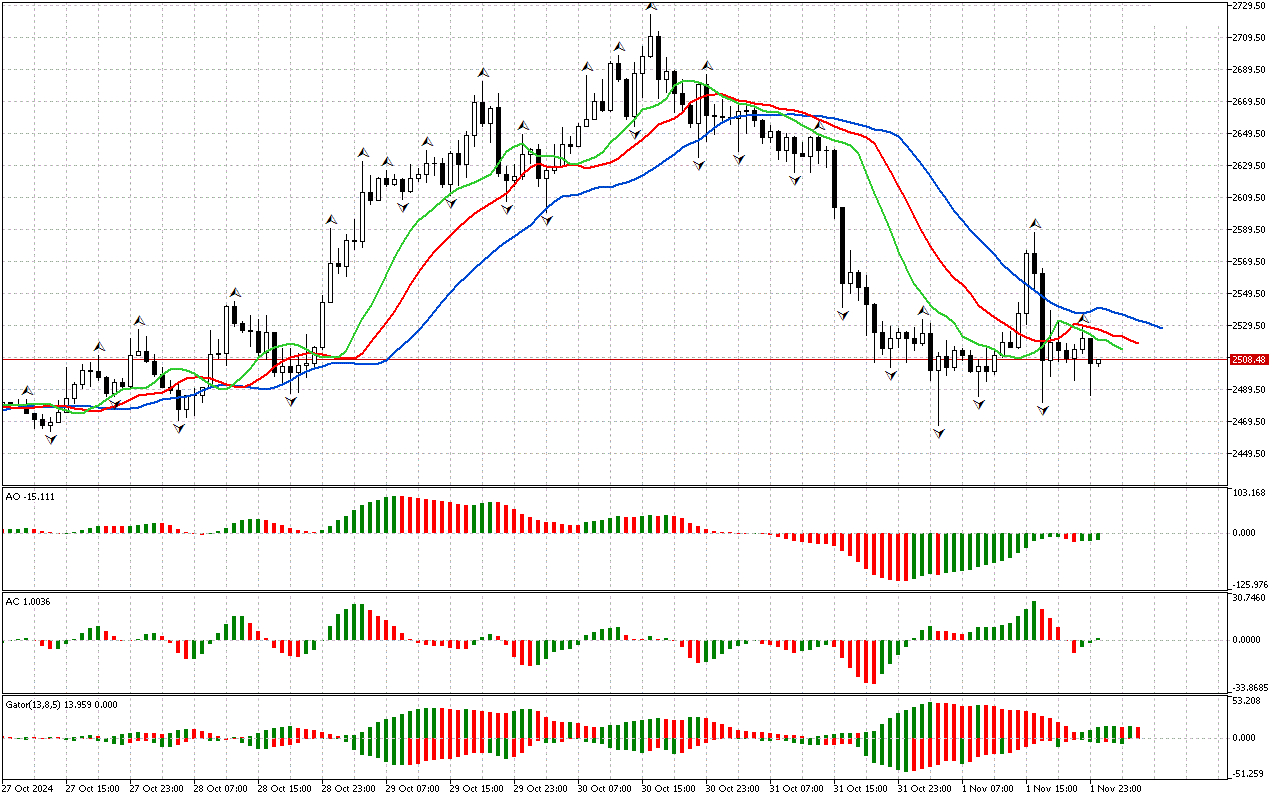This screenshot has height=800, width=1280.
Task: Click the 2729.50 price level on the axis
Action: point(1251,6)
